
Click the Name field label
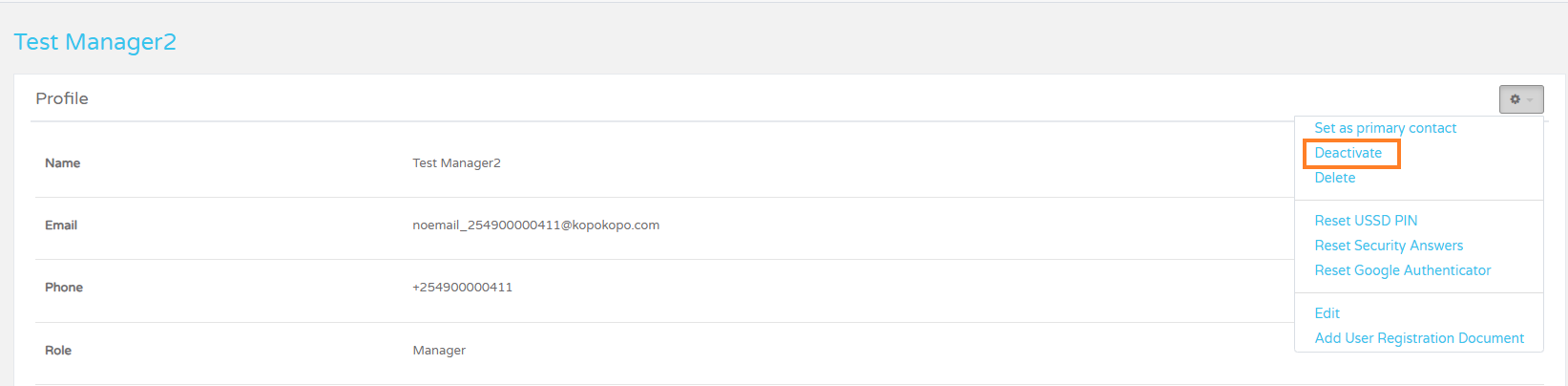[x=62, y=163]
